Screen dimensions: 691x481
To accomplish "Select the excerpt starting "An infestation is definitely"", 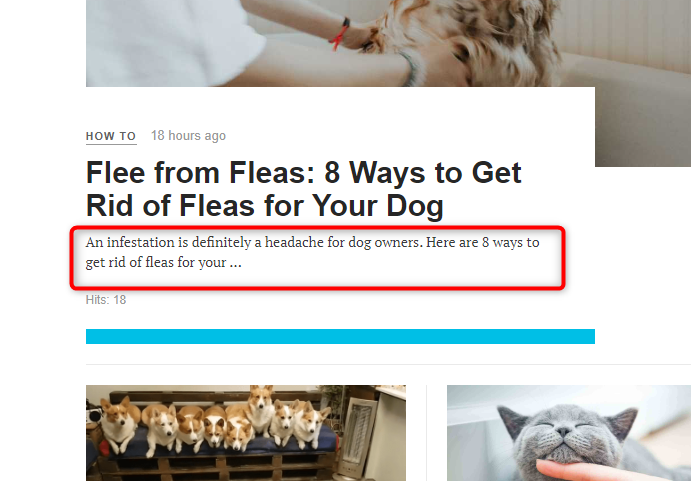I will click(x=312, y=252).
